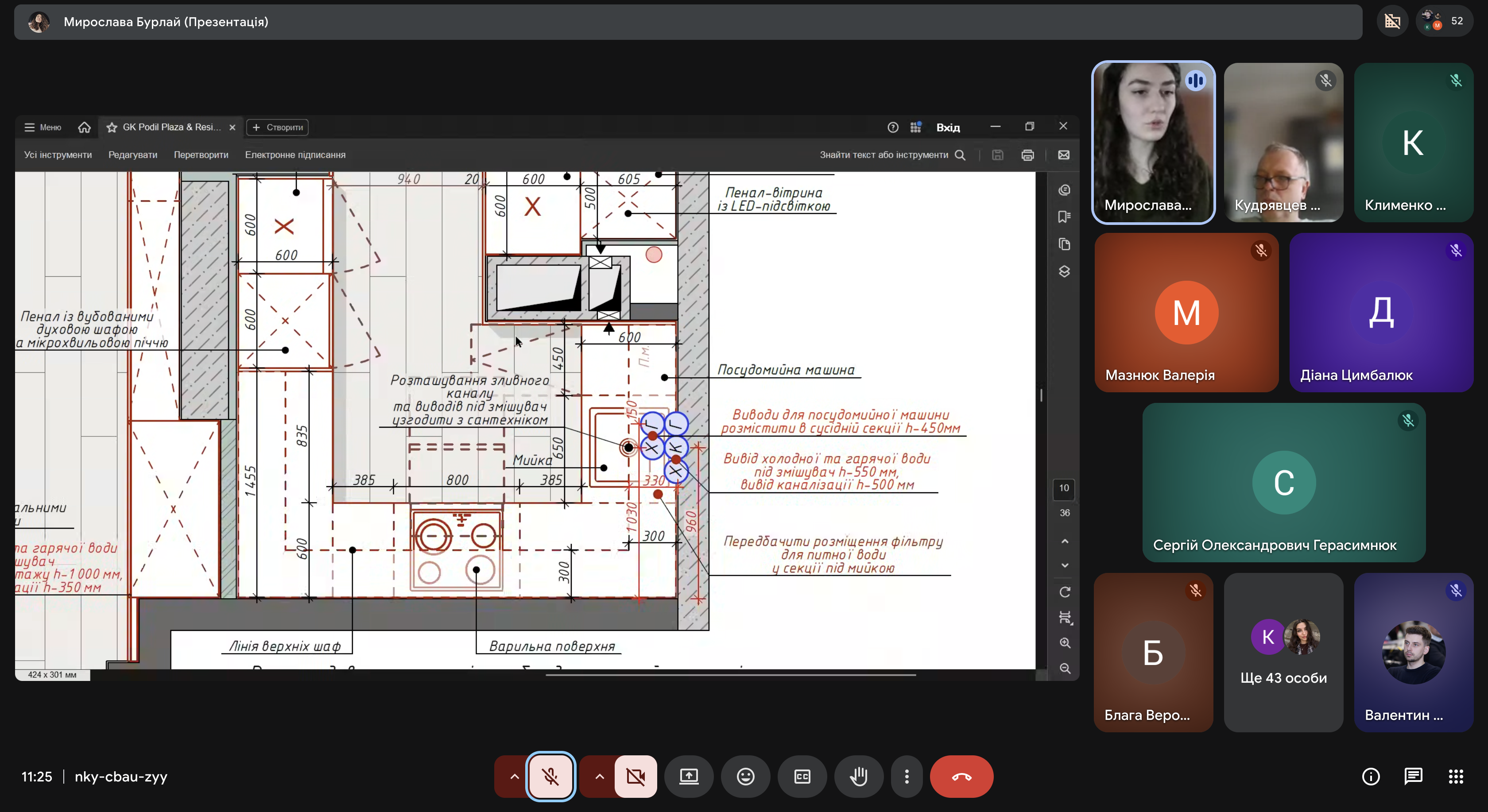Screen dimensions: 1488x812
Task: Expand video settings arrow beside camera
Action: (x=600, y=776)
